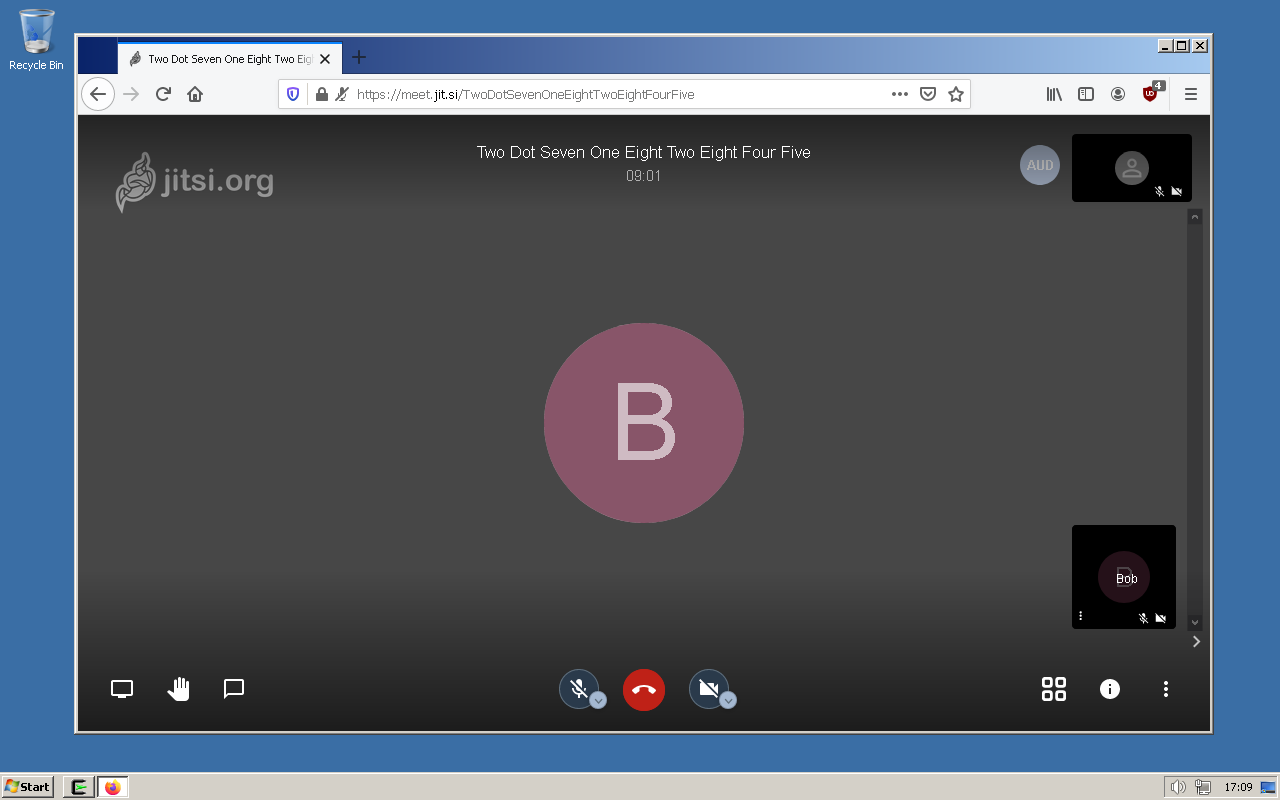Expand video settings arrow beside camera
Viewport: 1280px width, 800px height.
(x=728, y=700)
